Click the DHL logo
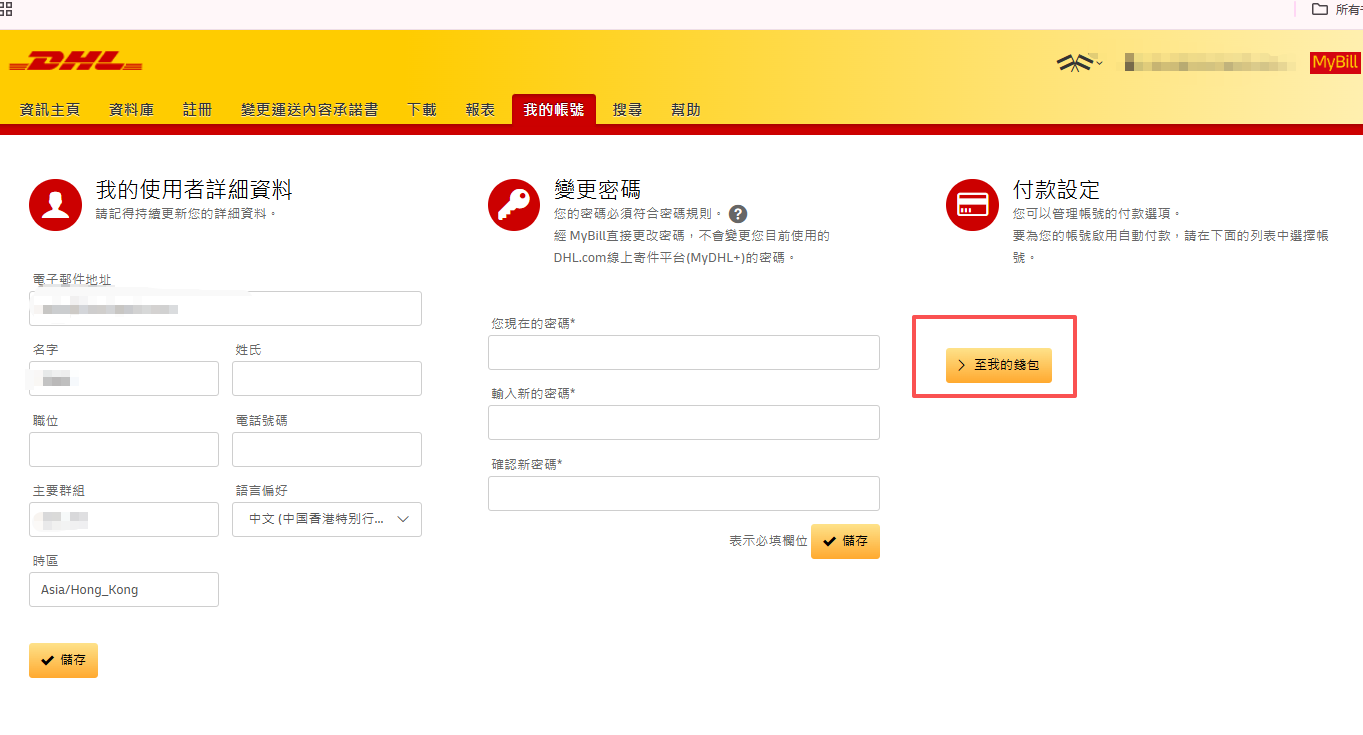 [x=76, y=62]
